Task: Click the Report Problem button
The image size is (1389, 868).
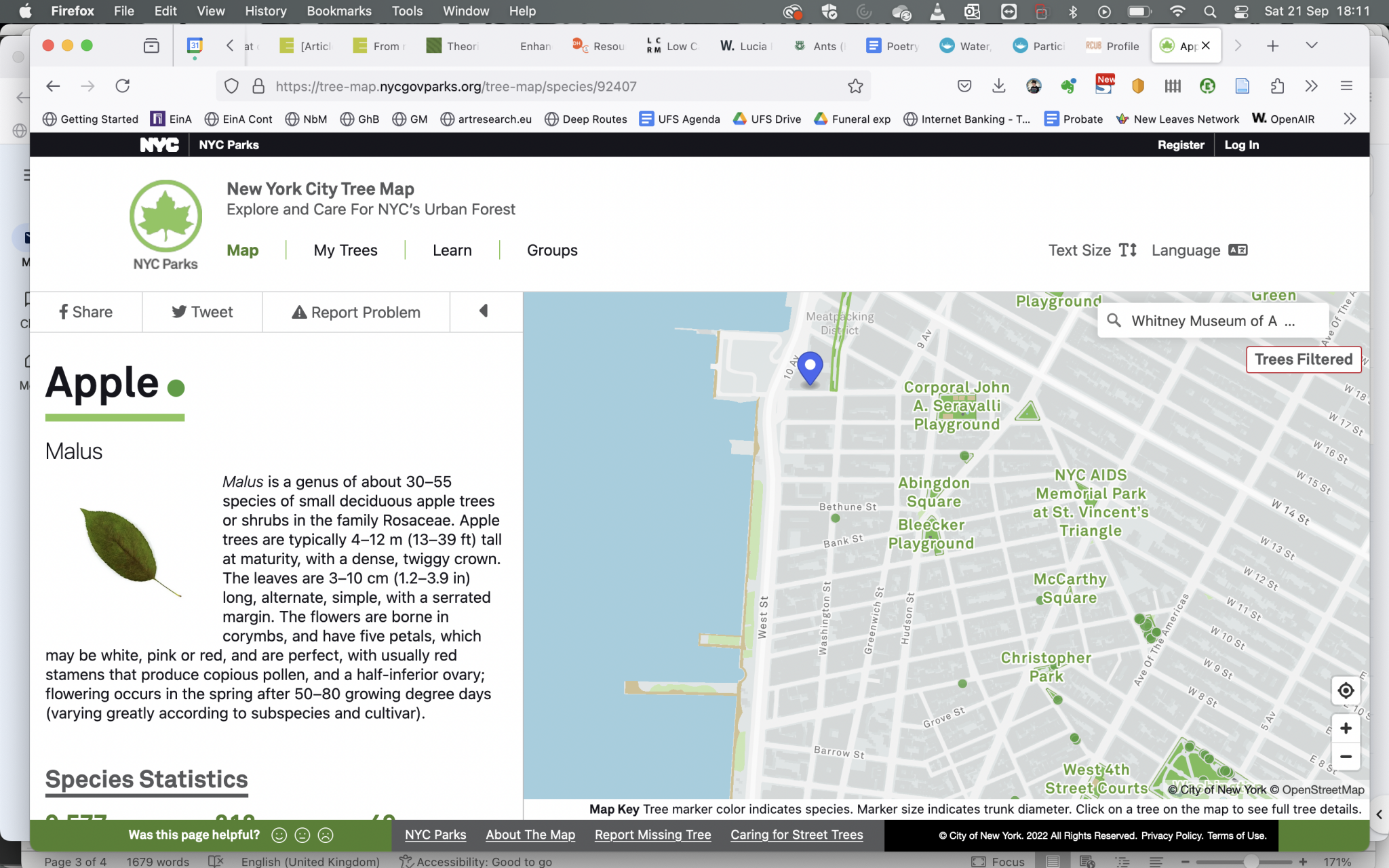Action: point(356,312)
